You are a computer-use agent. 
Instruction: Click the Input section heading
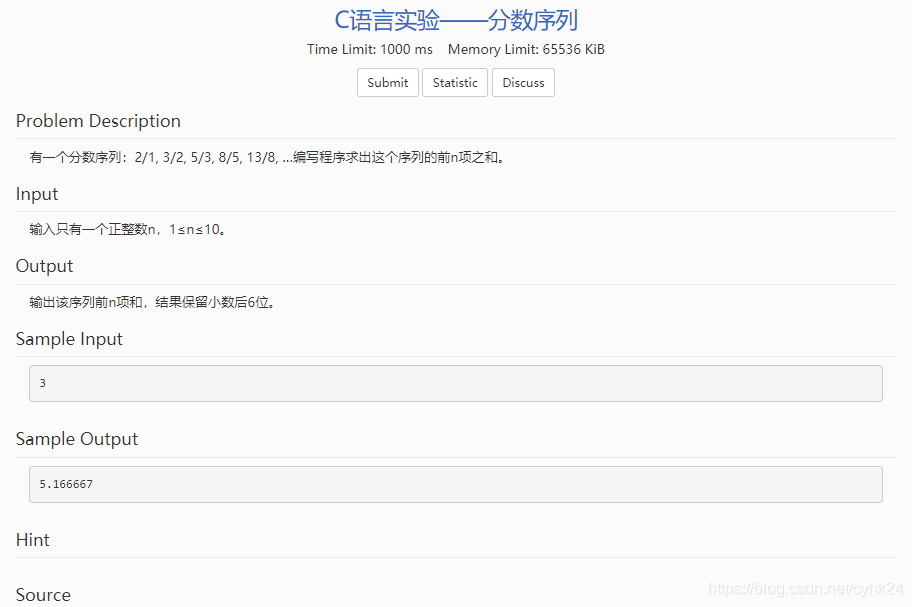point(37,193)
